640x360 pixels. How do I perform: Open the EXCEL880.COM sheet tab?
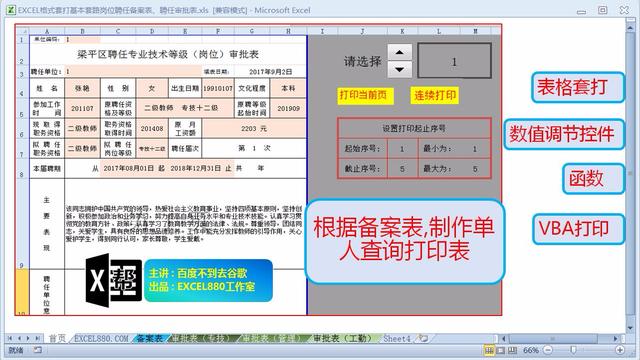point(101,338)
